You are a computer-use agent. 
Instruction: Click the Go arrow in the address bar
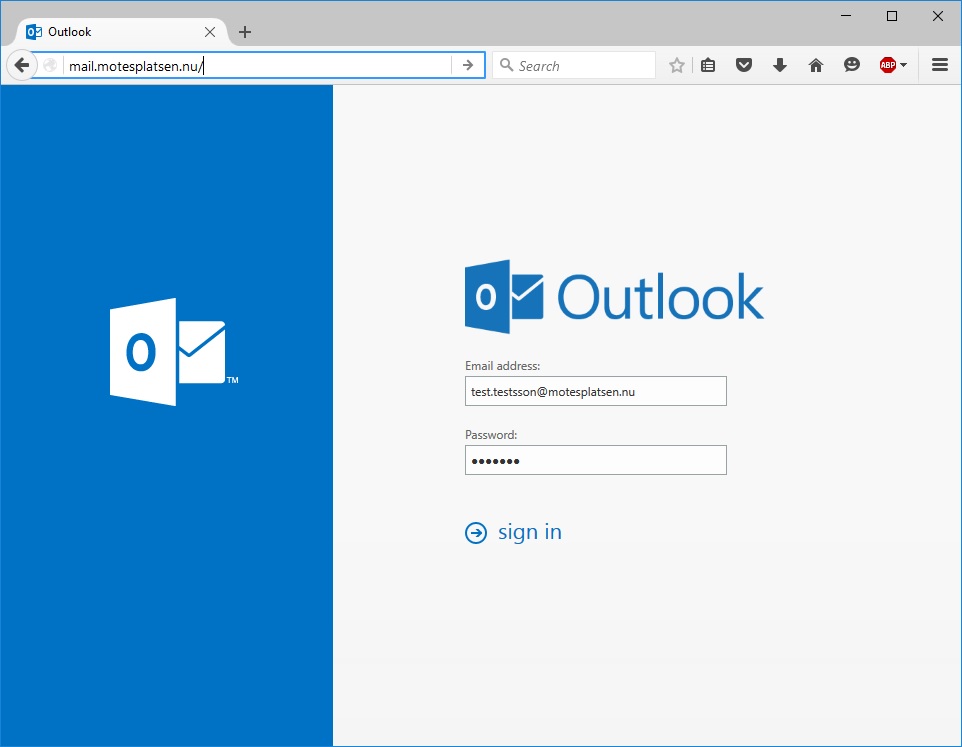(x=468, y=65)
